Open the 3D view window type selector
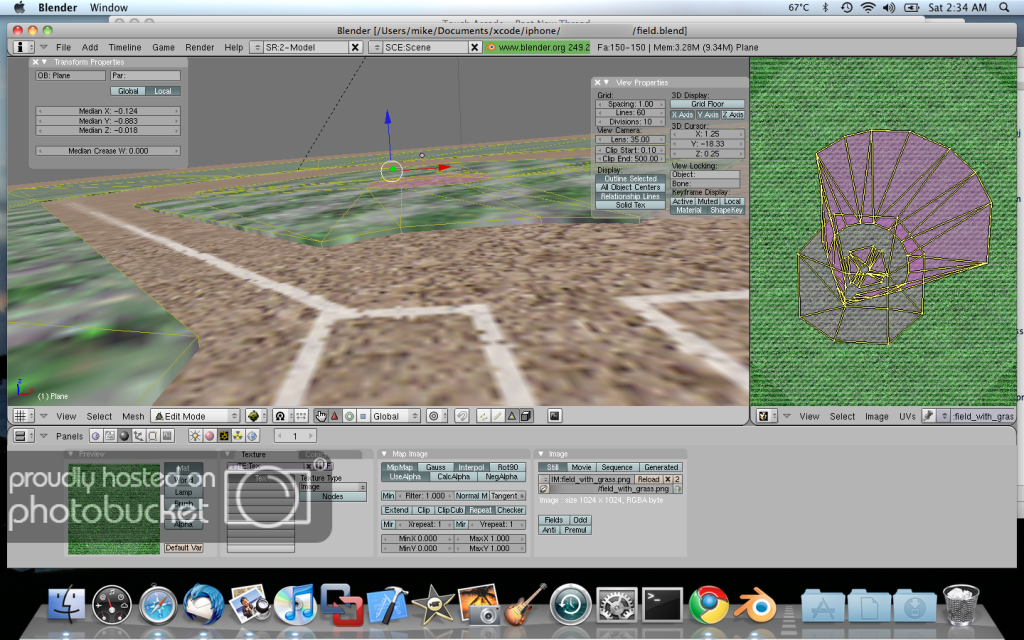1024x640 pixels. (24, 416)
